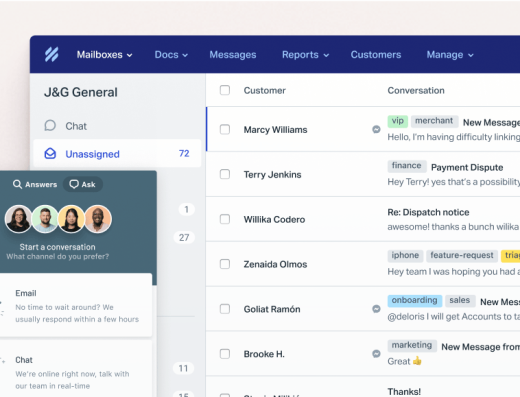Open the Manage dropdown menu
This screenshot has height=397, width=520.
450,55
